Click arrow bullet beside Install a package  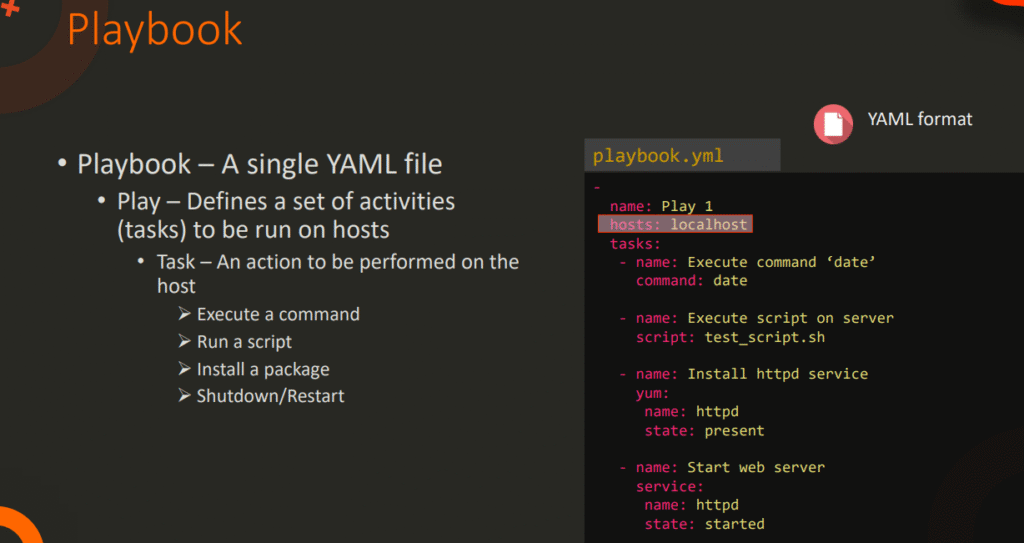[184, 369]
